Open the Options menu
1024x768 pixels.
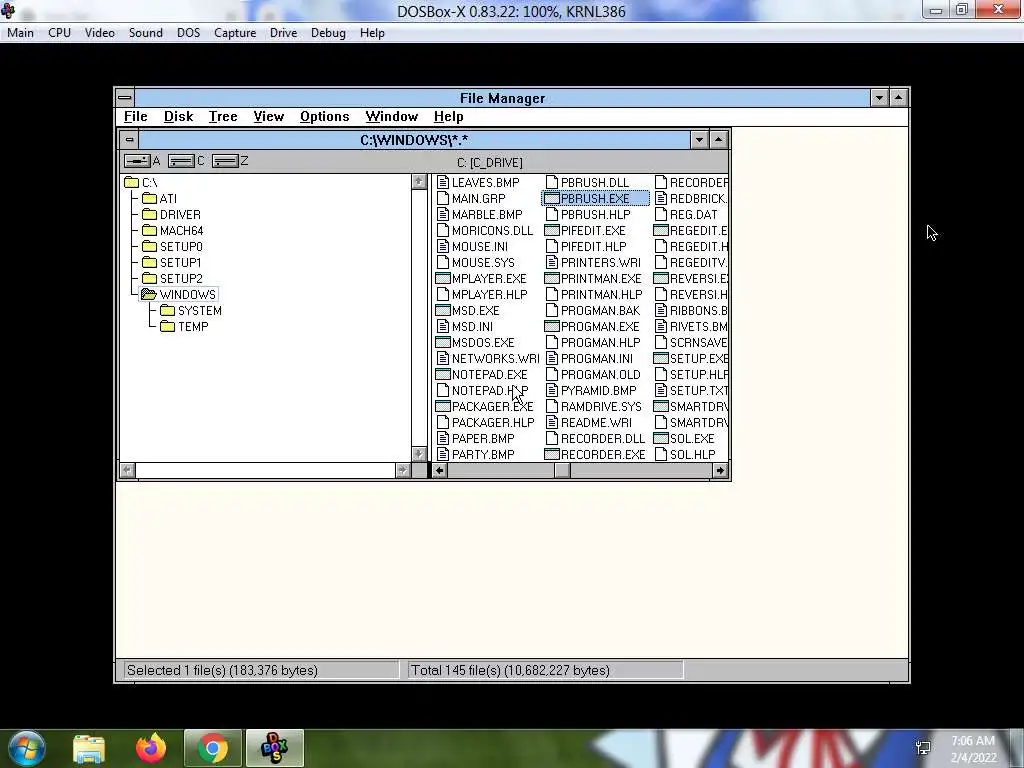[x=325, y=116]
